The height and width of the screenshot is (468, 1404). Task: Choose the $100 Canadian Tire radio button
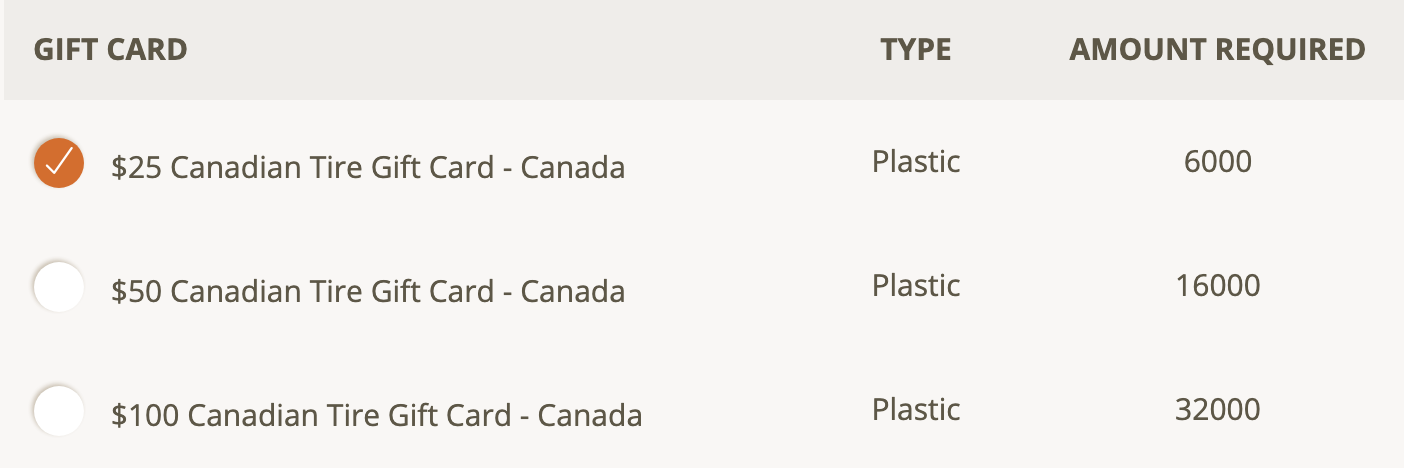tap(59, 411)
